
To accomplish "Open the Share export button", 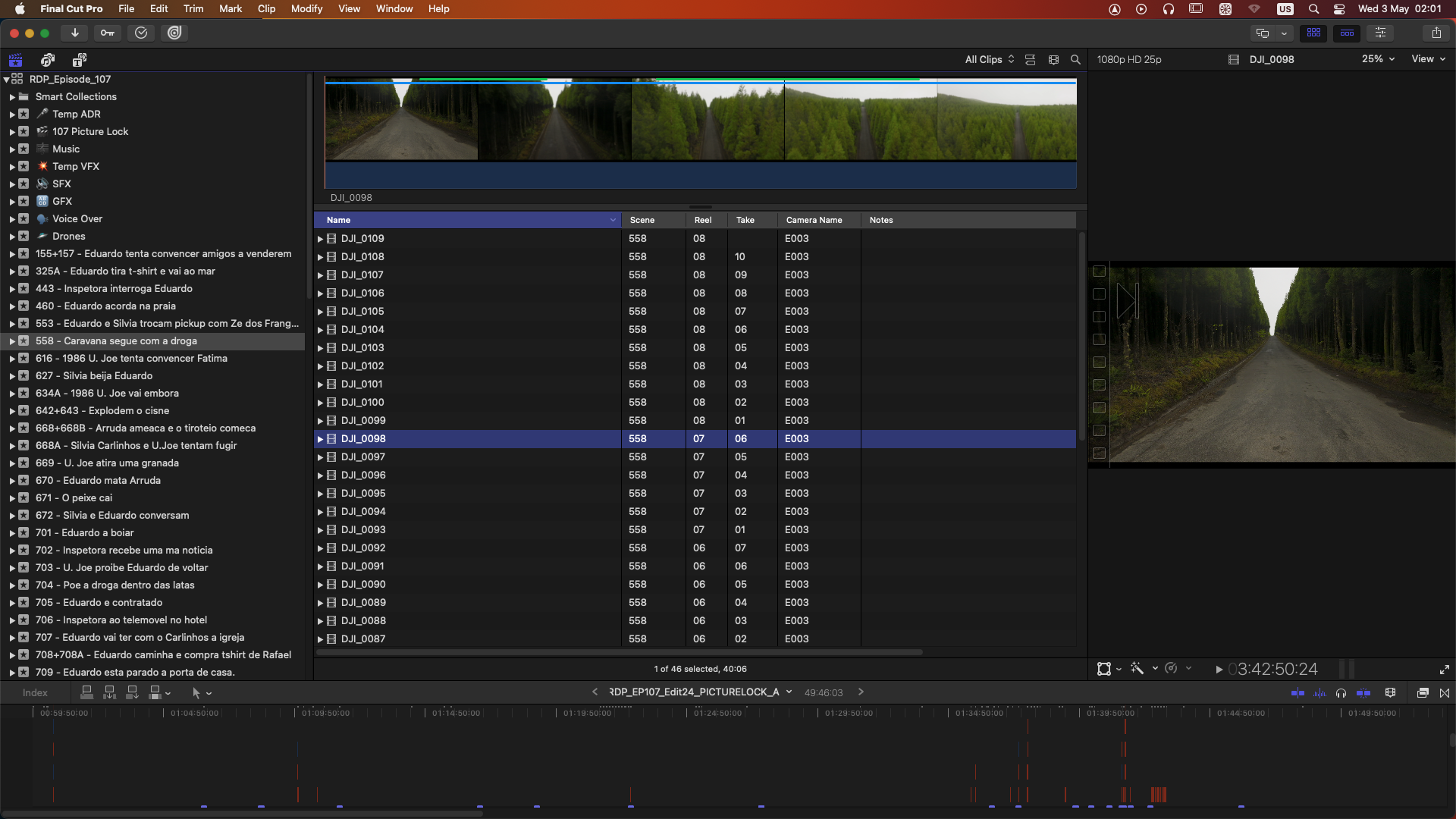I will point(1436,33).
